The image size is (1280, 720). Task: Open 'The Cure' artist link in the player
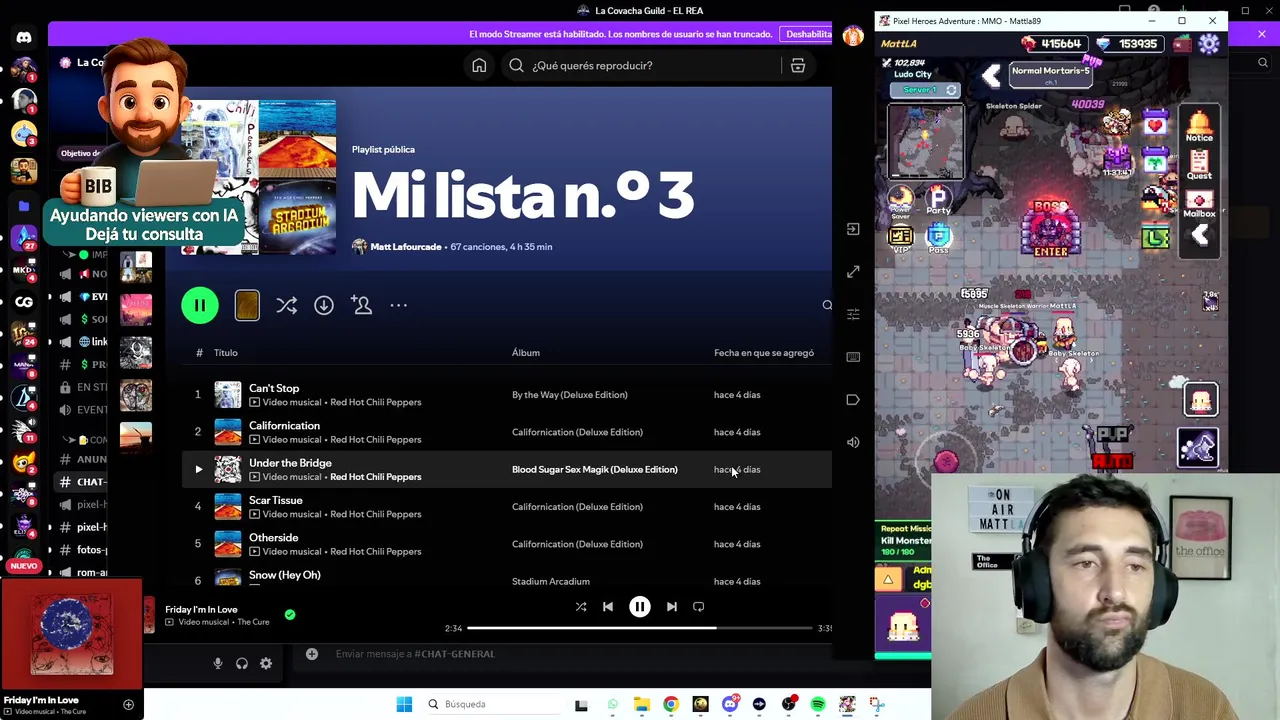click(253, 622)
